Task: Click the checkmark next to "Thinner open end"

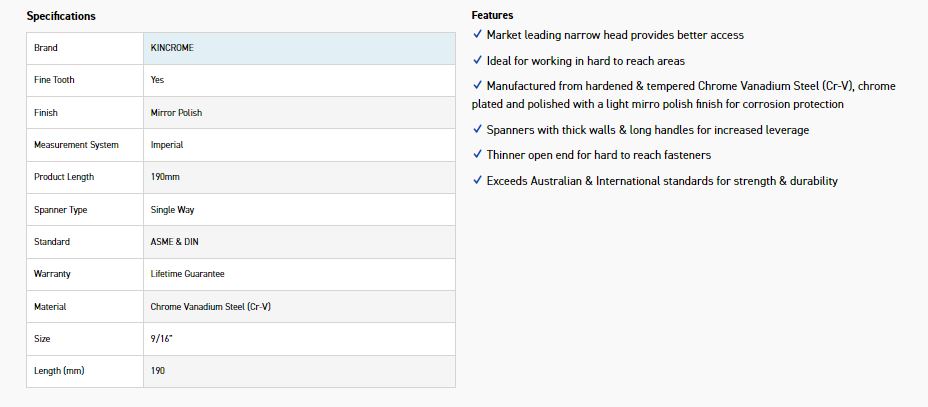Action: (477, 155)
